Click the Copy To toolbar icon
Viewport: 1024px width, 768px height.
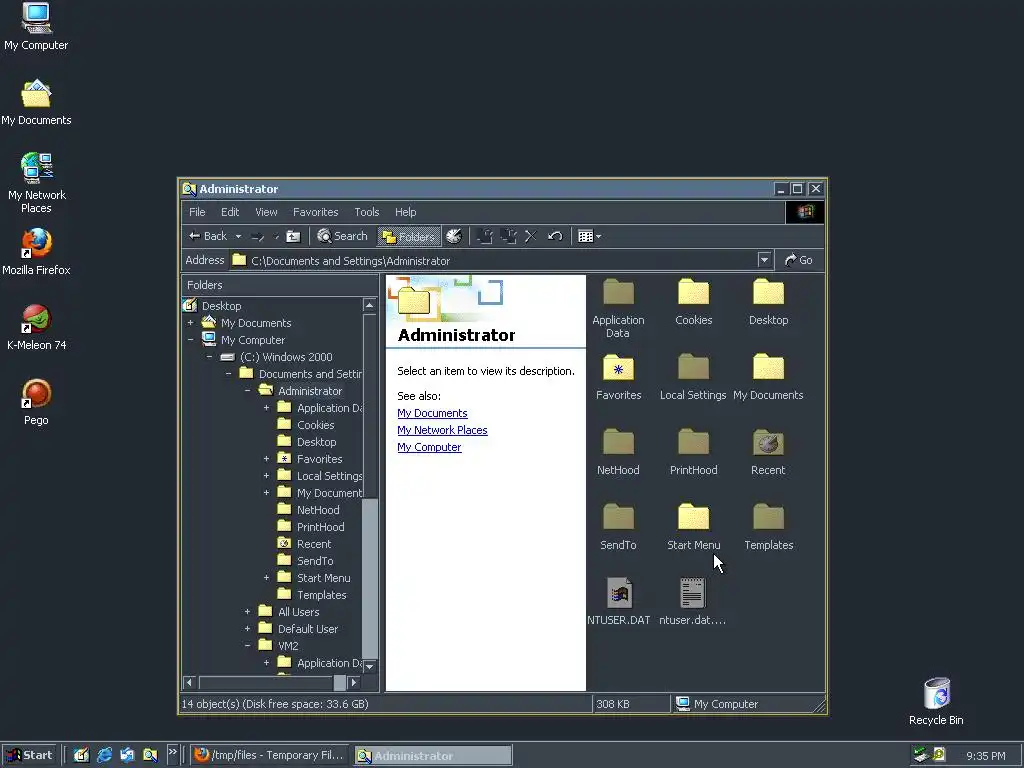[508, 236]
